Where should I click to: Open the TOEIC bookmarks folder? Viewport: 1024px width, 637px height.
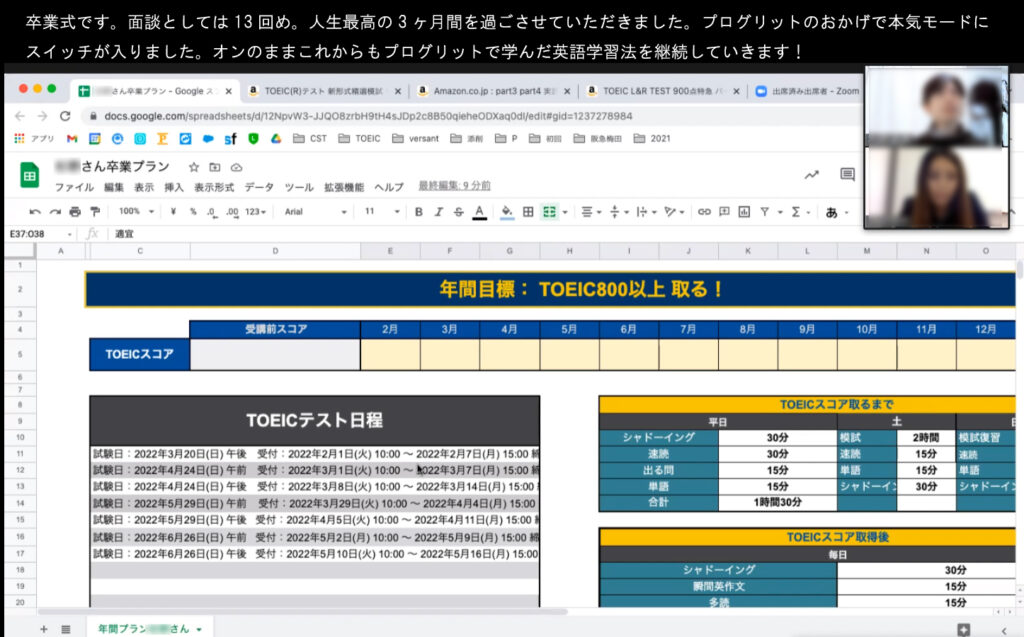[x=359, y=139]
